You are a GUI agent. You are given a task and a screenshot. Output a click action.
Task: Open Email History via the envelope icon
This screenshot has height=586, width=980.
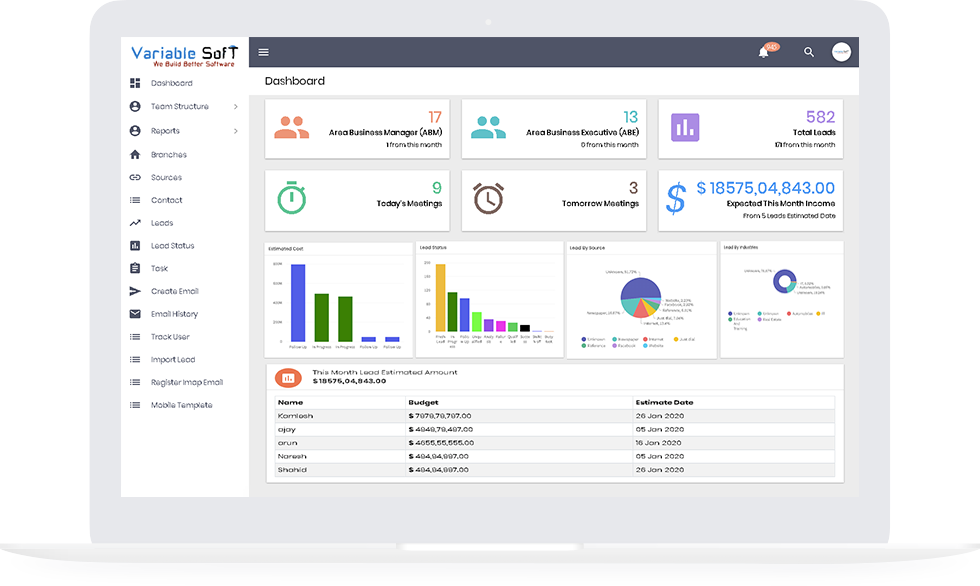click(135, 313)
